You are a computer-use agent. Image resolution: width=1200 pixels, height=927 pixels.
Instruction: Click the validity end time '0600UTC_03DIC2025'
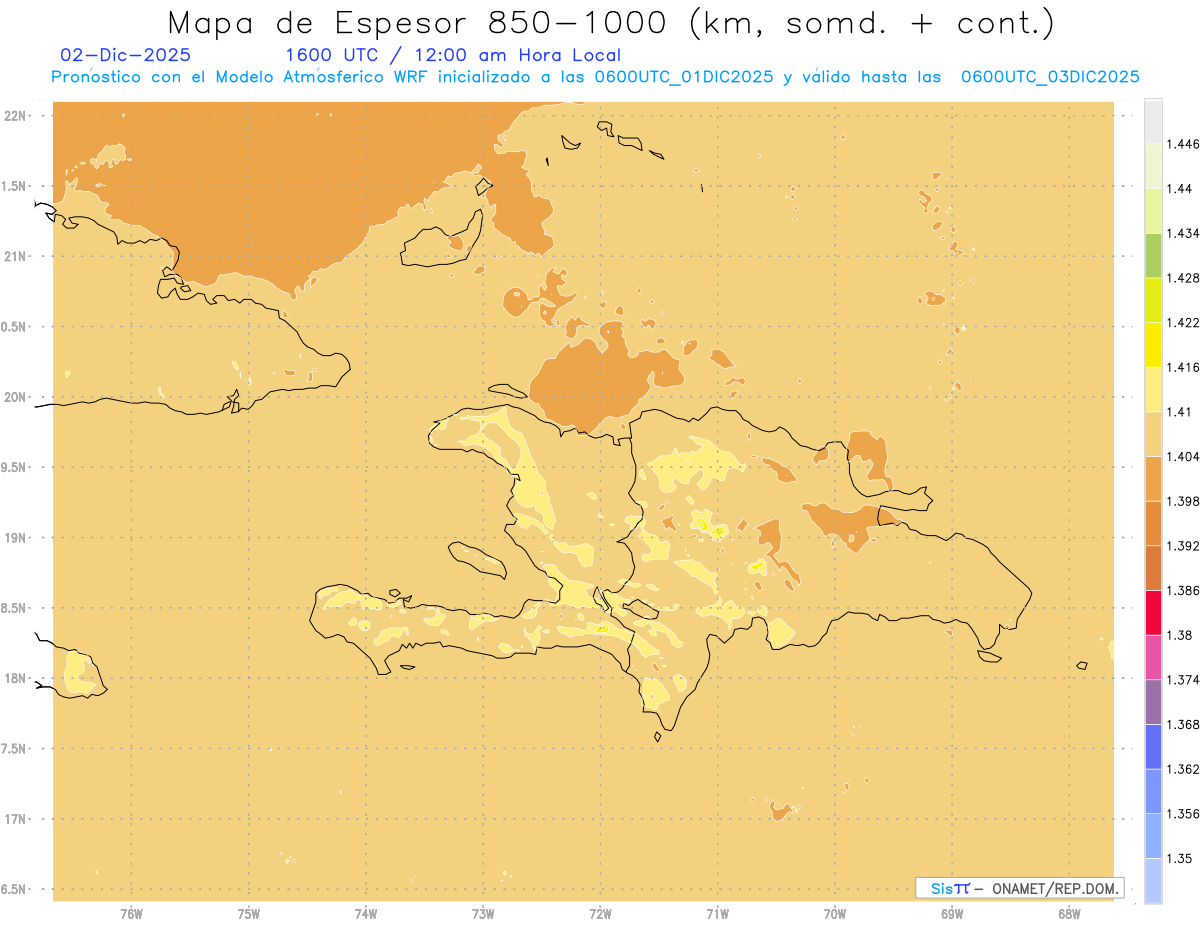click(1050, 77)
